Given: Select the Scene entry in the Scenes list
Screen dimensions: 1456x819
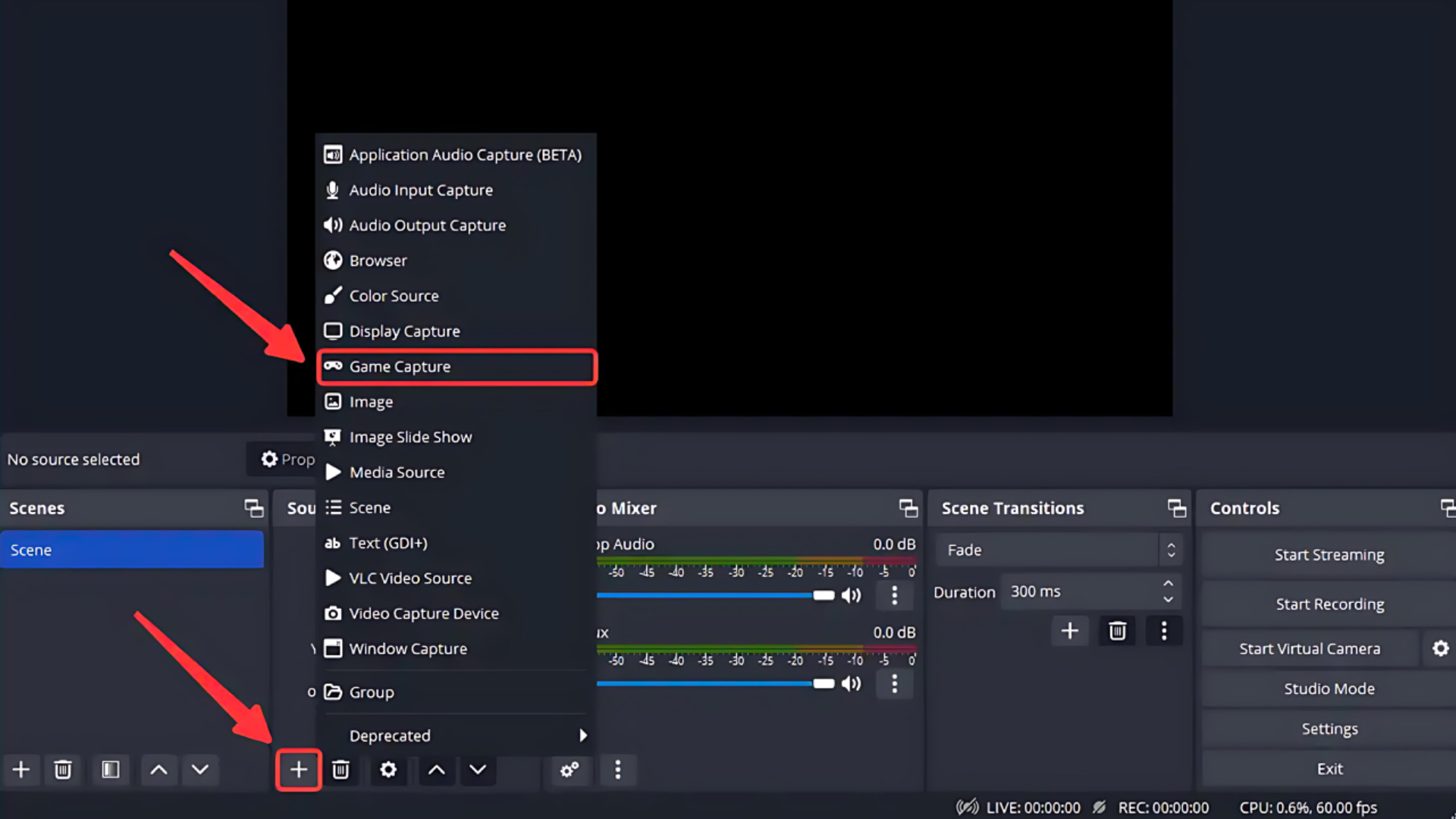Looking at the screenshot, I should click(133, 549).
